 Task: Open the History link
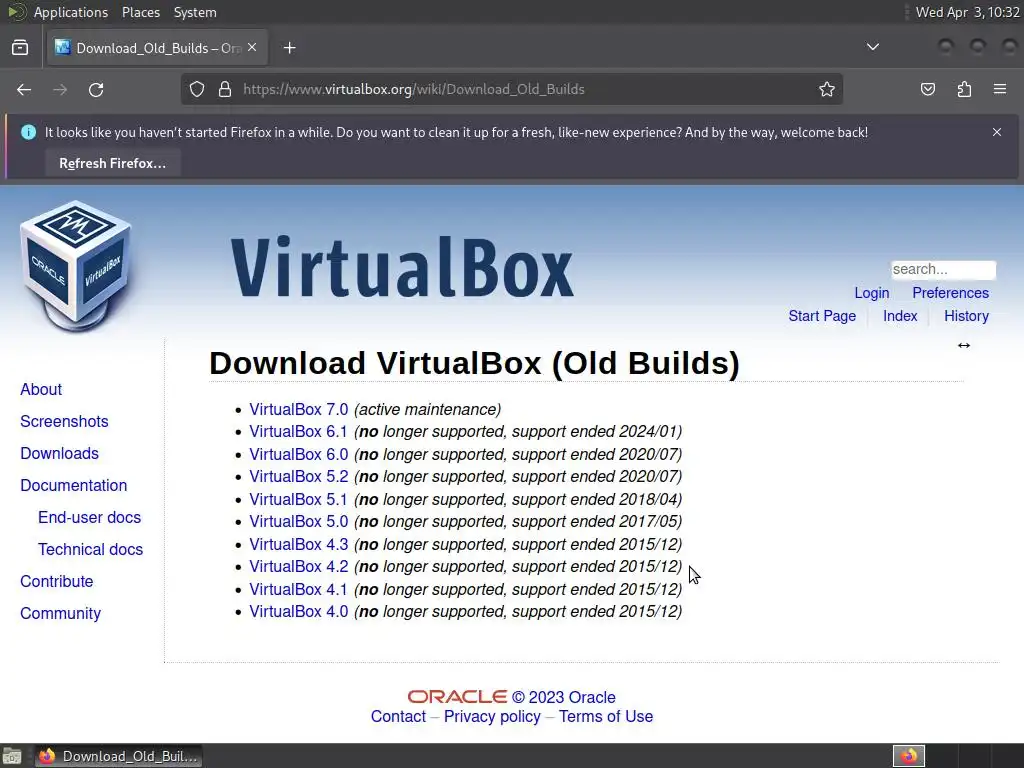[x=966, y=316]
